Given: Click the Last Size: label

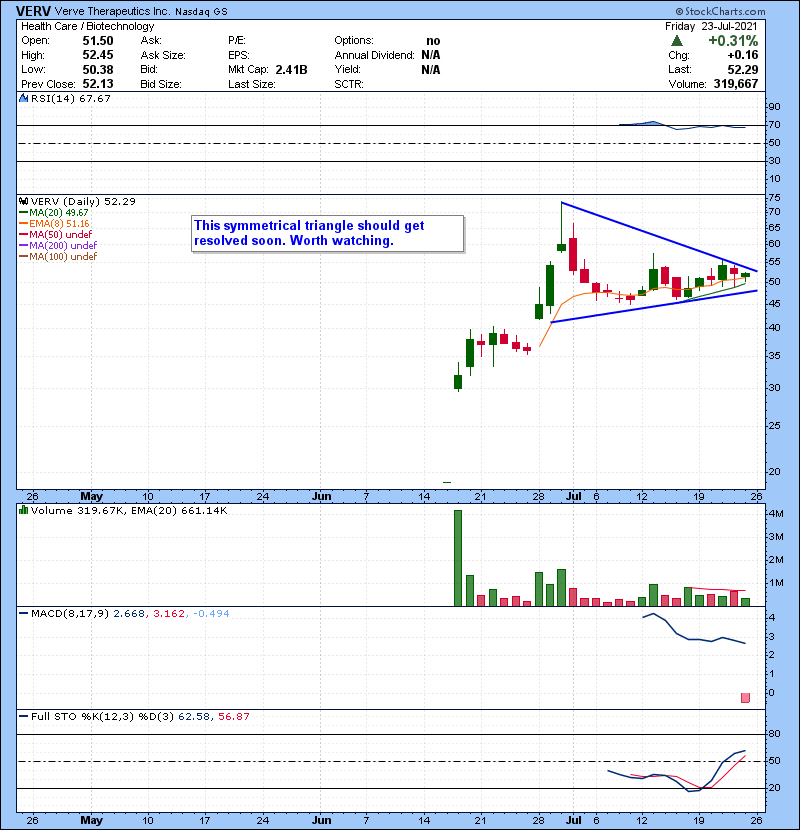Looking at the screenshot, I should click(x=251, y=84).
